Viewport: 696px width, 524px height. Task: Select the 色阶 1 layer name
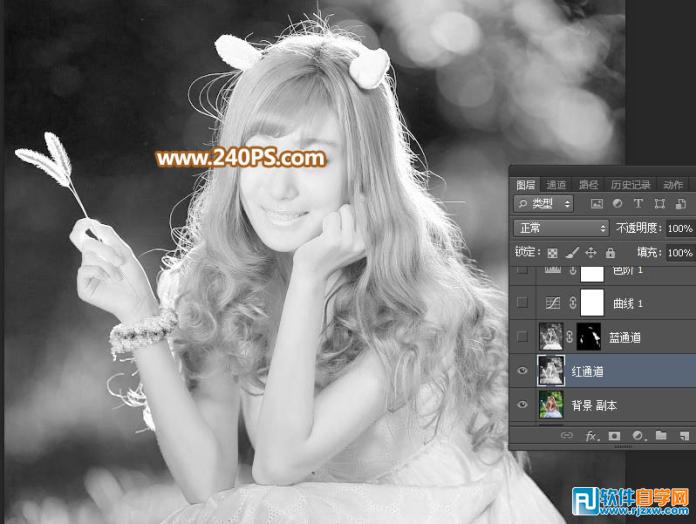coord(628,270)
